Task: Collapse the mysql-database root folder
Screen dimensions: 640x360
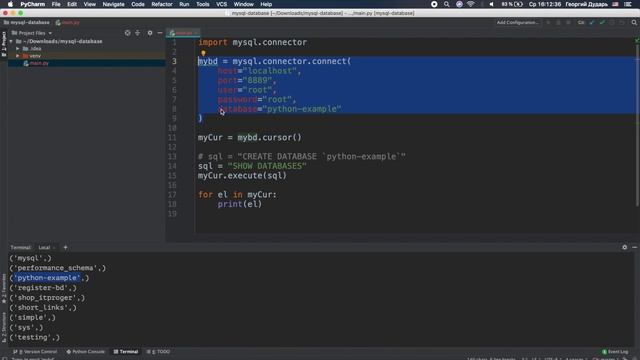Action: point(11,41)
